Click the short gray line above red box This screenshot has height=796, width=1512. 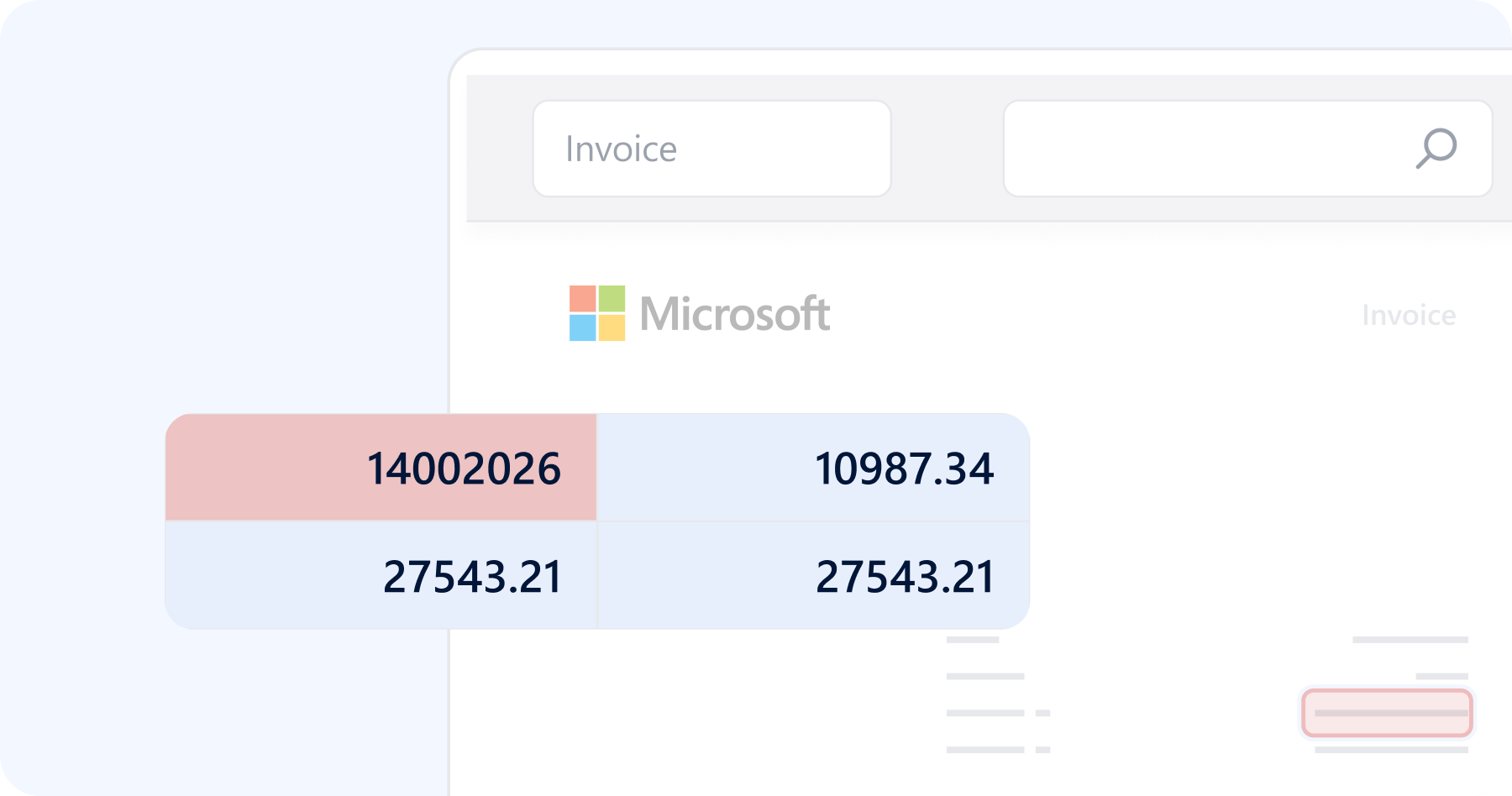1441,676
